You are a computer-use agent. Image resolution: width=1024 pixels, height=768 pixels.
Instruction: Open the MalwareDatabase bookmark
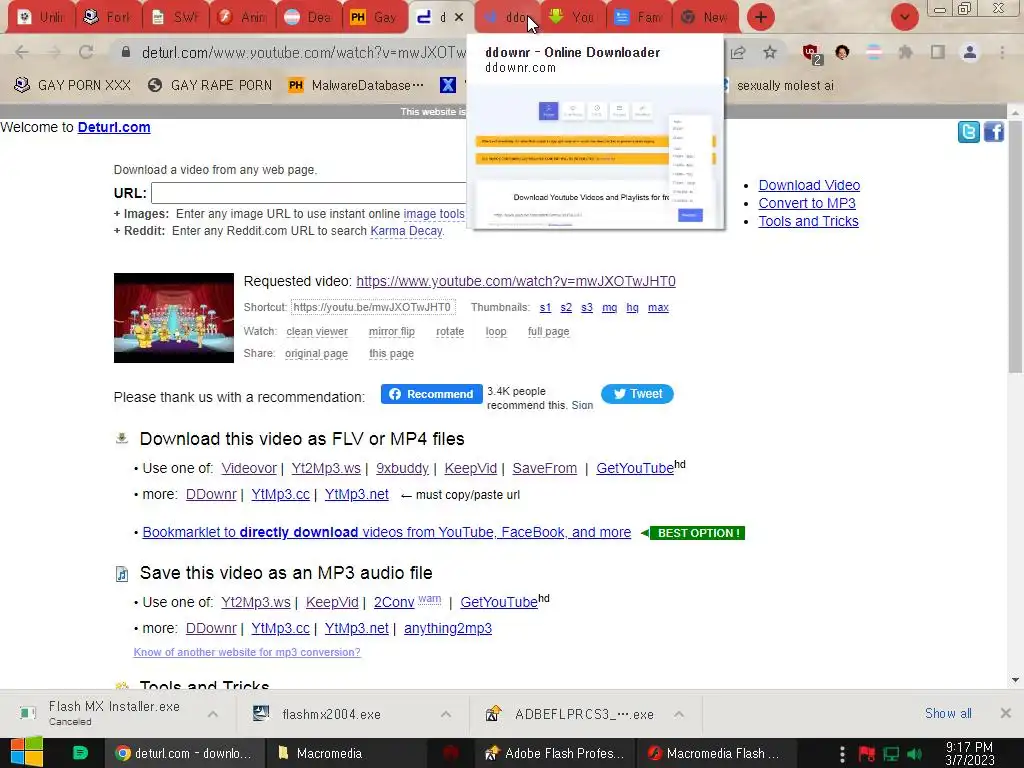pyautogui.click(x=356, y=85)
